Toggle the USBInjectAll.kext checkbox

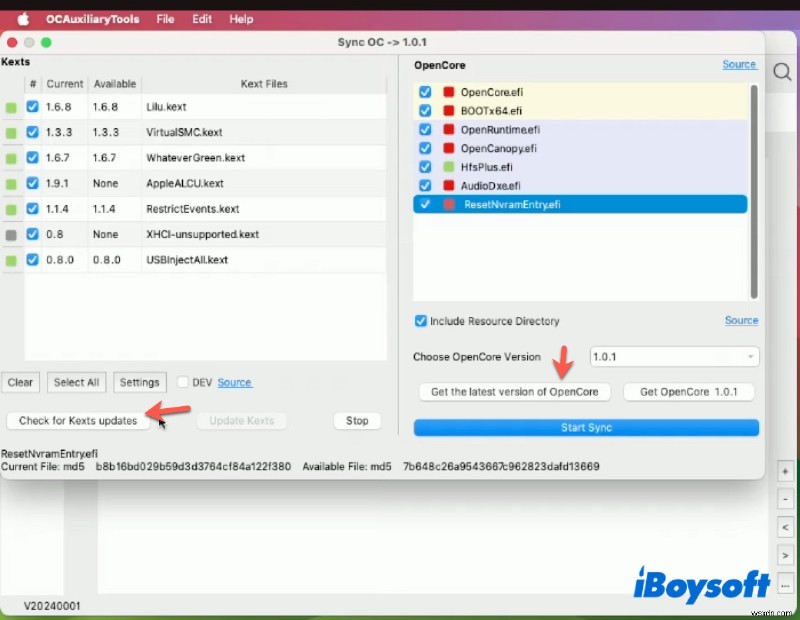click(32, 260)
